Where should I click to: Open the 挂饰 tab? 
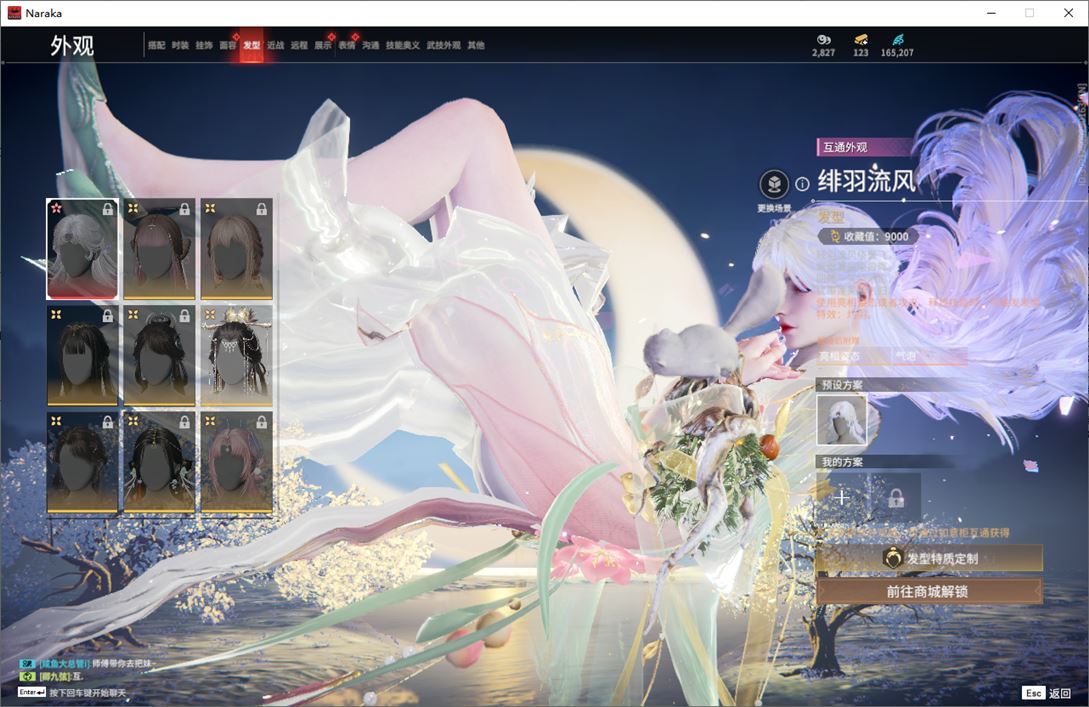tap(203, 45)
